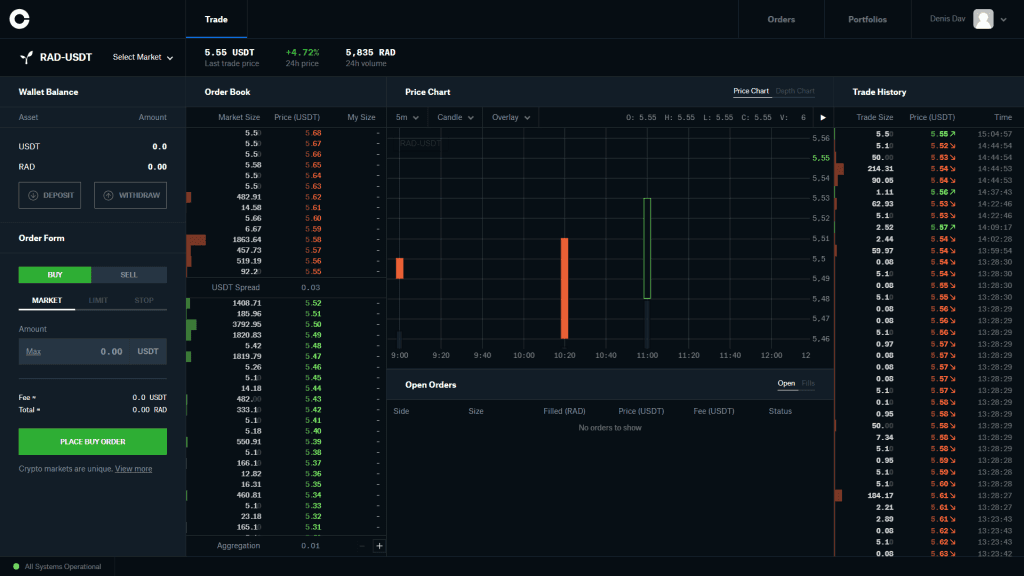
Task: Click trade at 15:04:57 in history
Action: (929, 134)
